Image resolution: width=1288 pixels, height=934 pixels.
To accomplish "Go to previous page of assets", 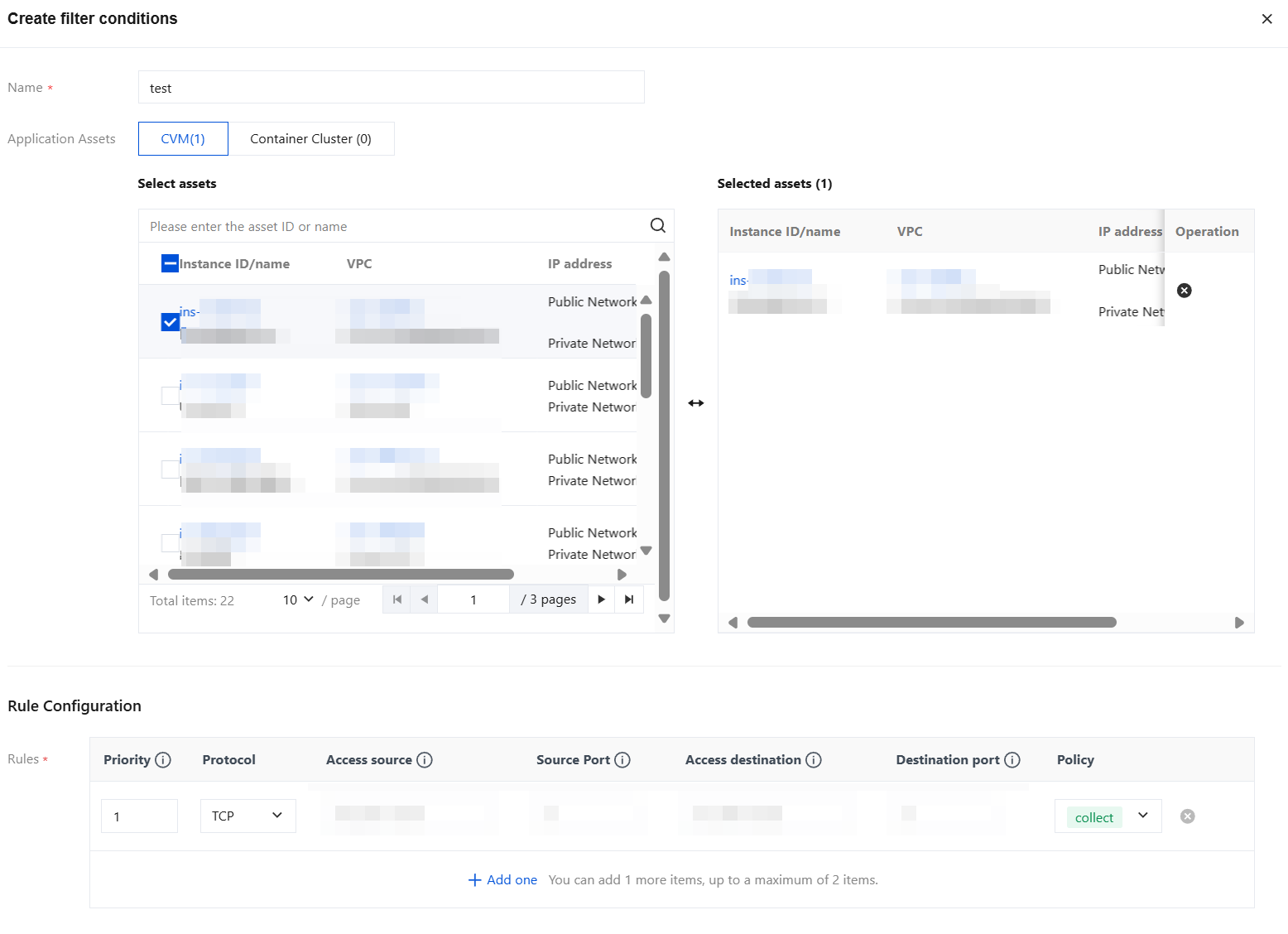I will (424, 599).
